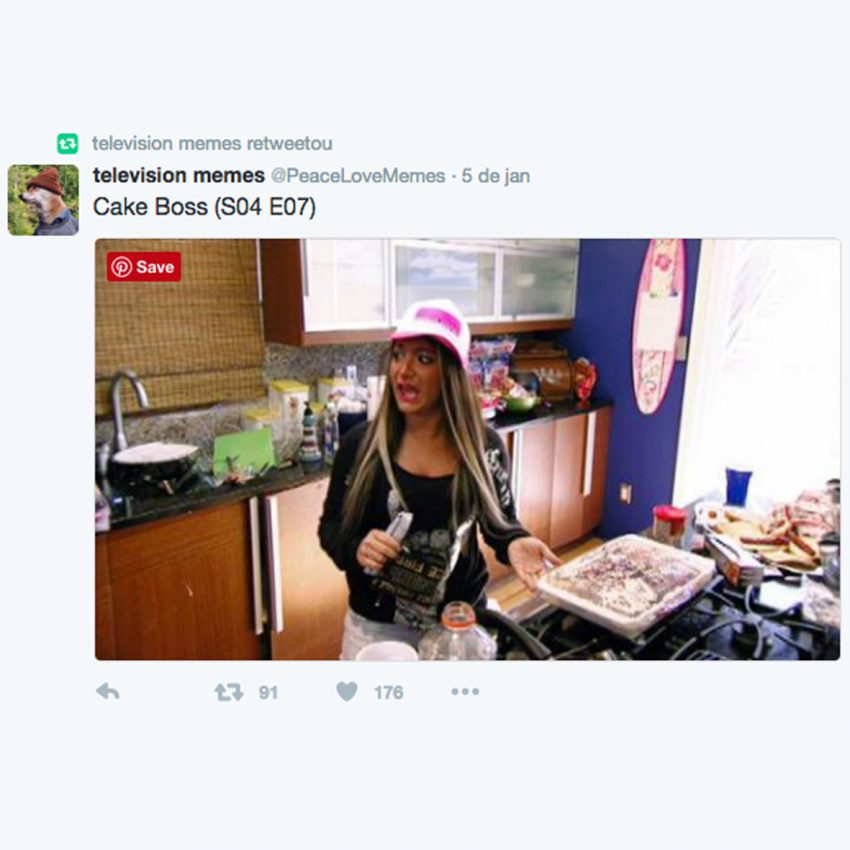Visit the @PeaceLoveMemes handle
Screen dimensions: 850x850
point(358,176)
